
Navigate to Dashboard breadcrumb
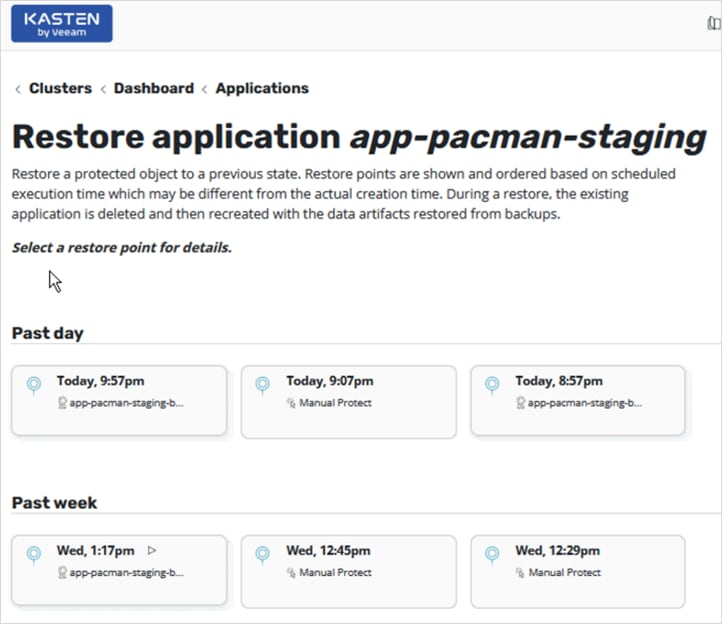pos(154,88)
